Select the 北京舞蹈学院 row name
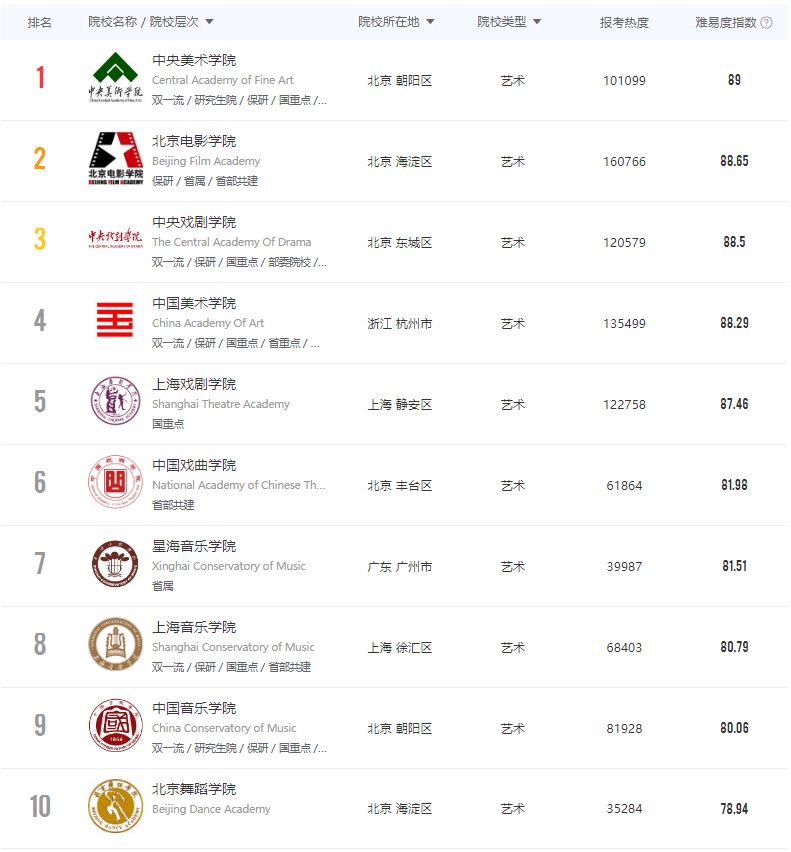 pos(194,789)
